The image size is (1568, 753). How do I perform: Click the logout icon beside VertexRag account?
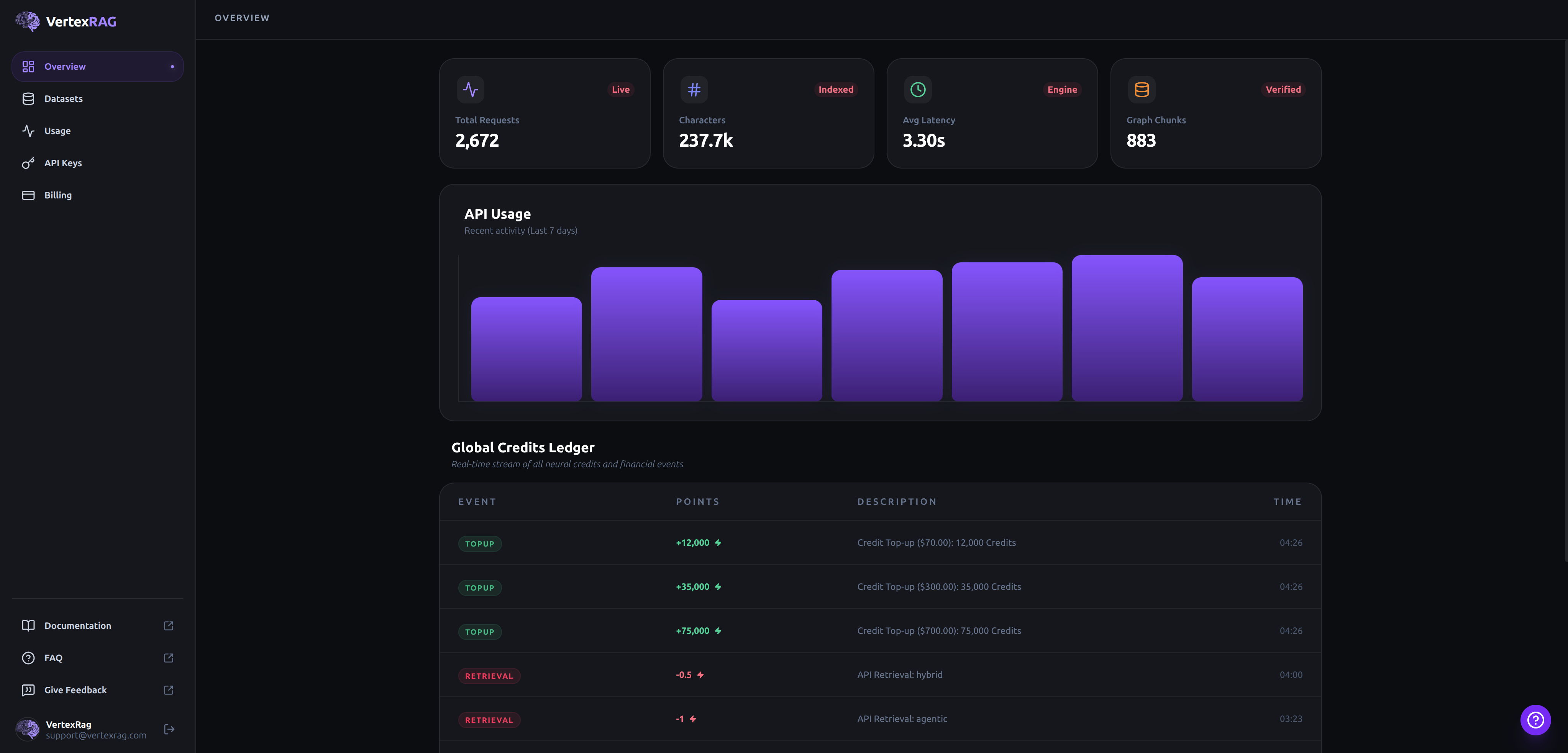click(x=168, y=728)
